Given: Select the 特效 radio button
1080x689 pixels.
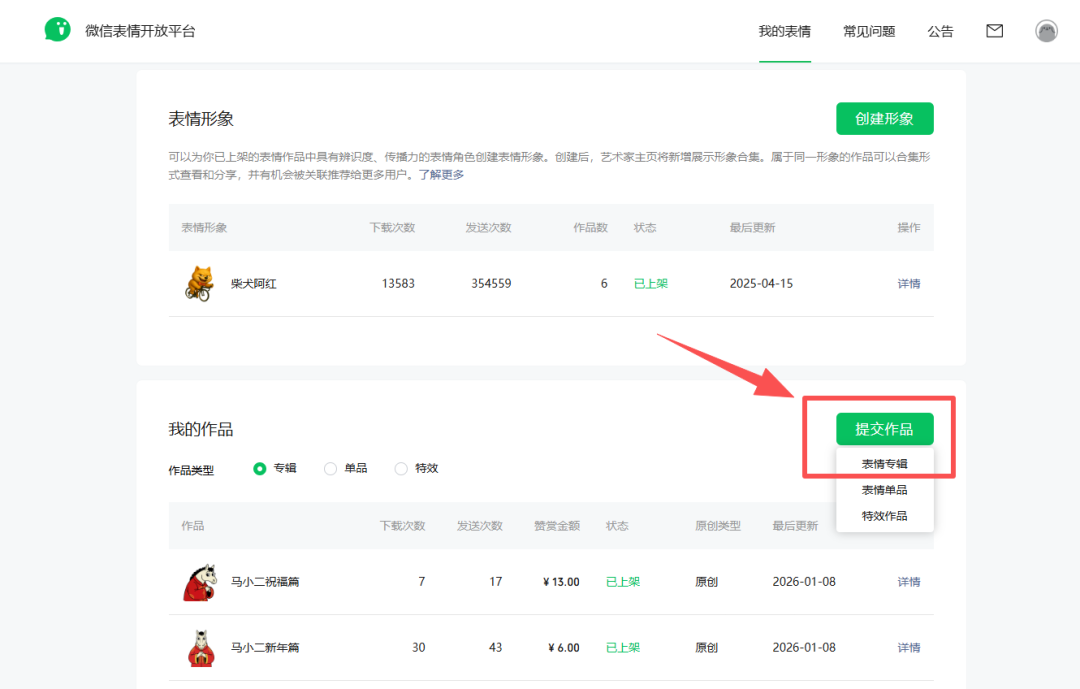Looking at the screenshot, I should coord(401,469).
